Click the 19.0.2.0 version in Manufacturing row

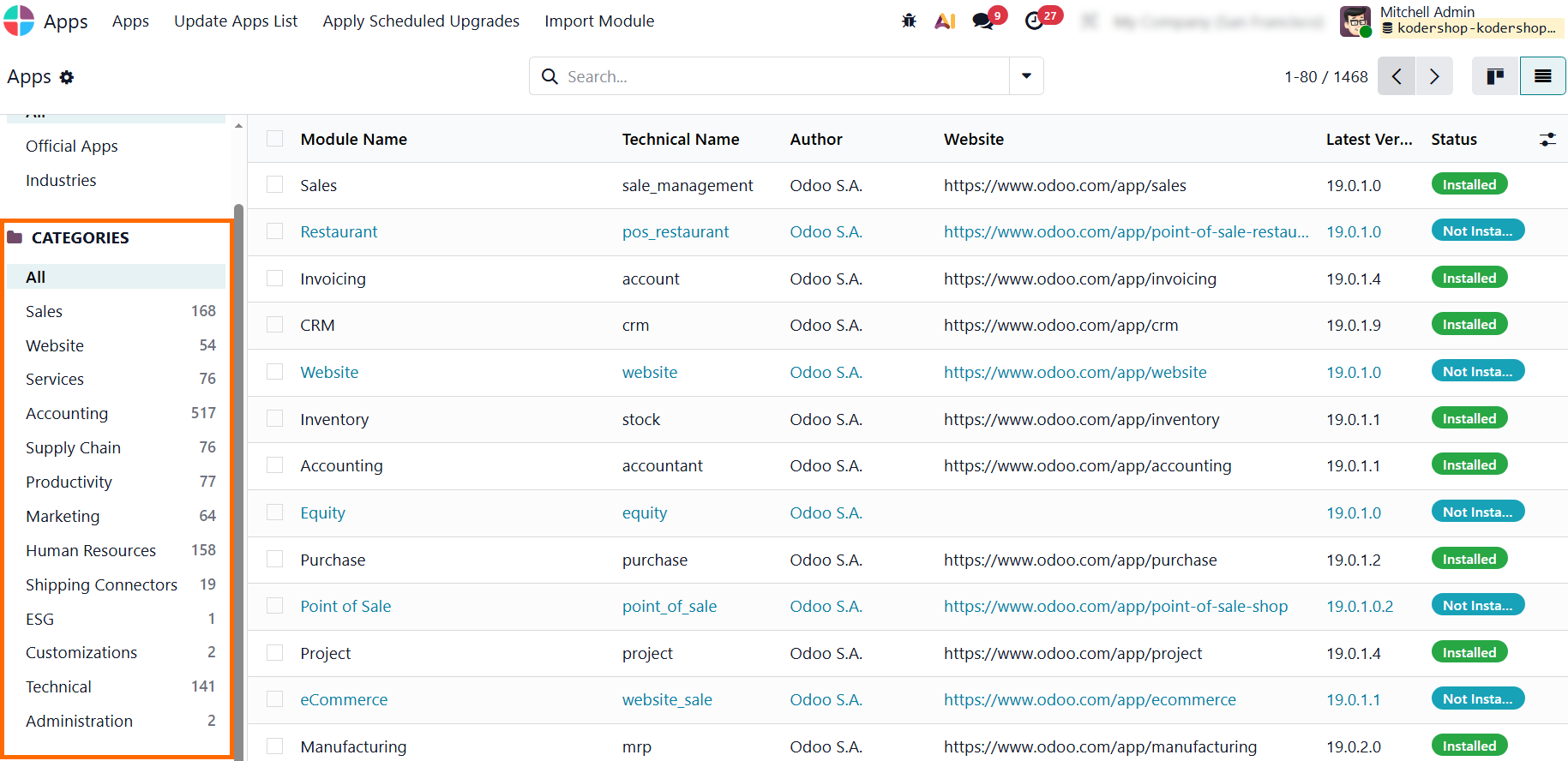coord(1354,746)
